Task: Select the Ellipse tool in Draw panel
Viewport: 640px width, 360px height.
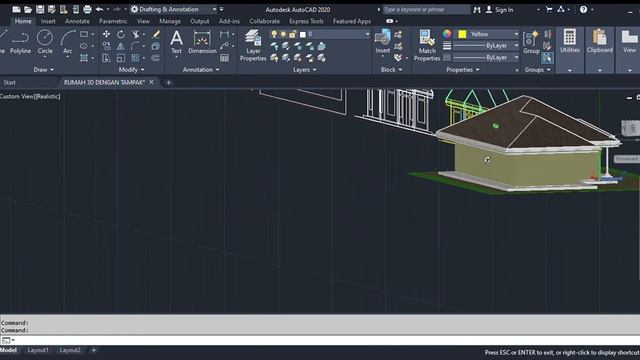Action: [x=84, y=46]
